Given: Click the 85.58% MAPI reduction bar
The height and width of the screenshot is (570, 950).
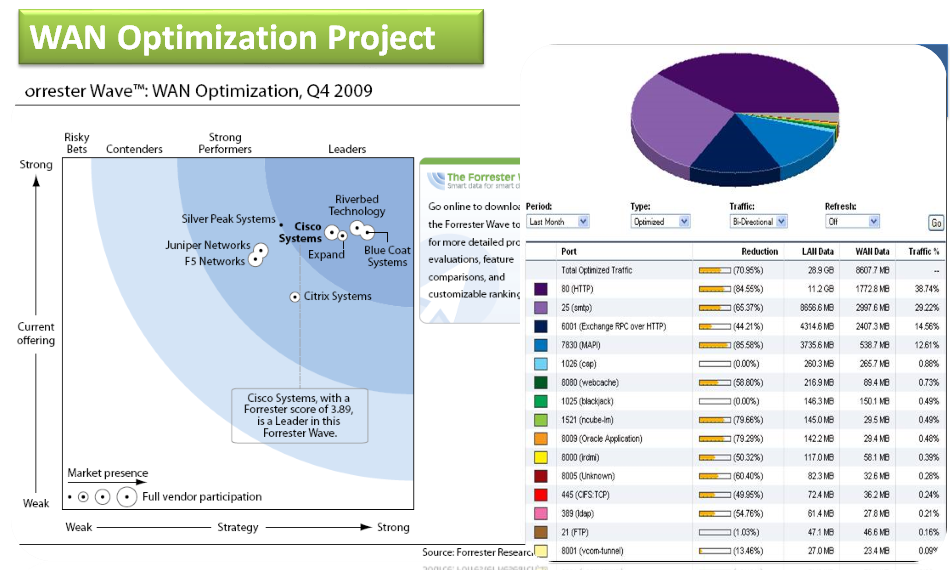Looking at the screenshot, I should [x=714, y=345].
